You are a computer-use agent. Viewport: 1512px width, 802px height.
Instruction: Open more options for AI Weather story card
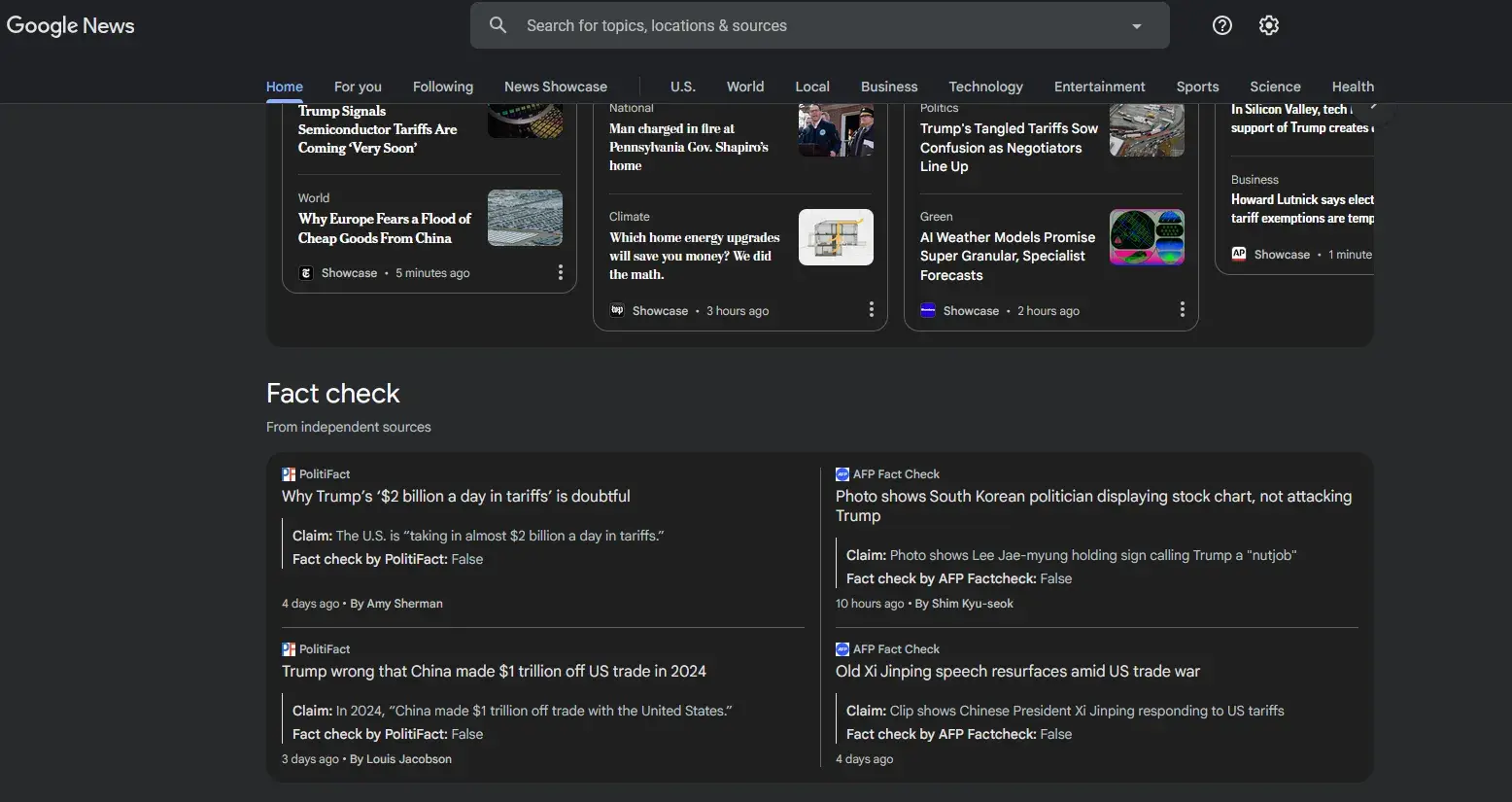1182,310
